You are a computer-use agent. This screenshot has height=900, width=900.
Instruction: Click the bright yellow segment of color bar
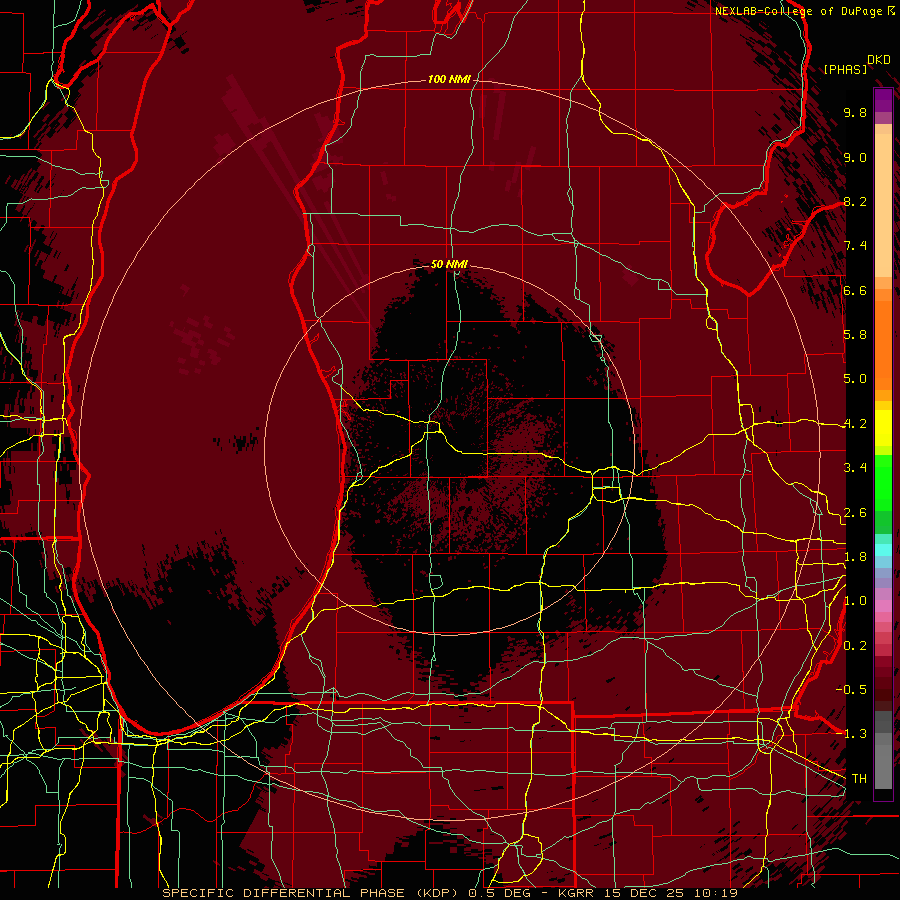(883, 428)
